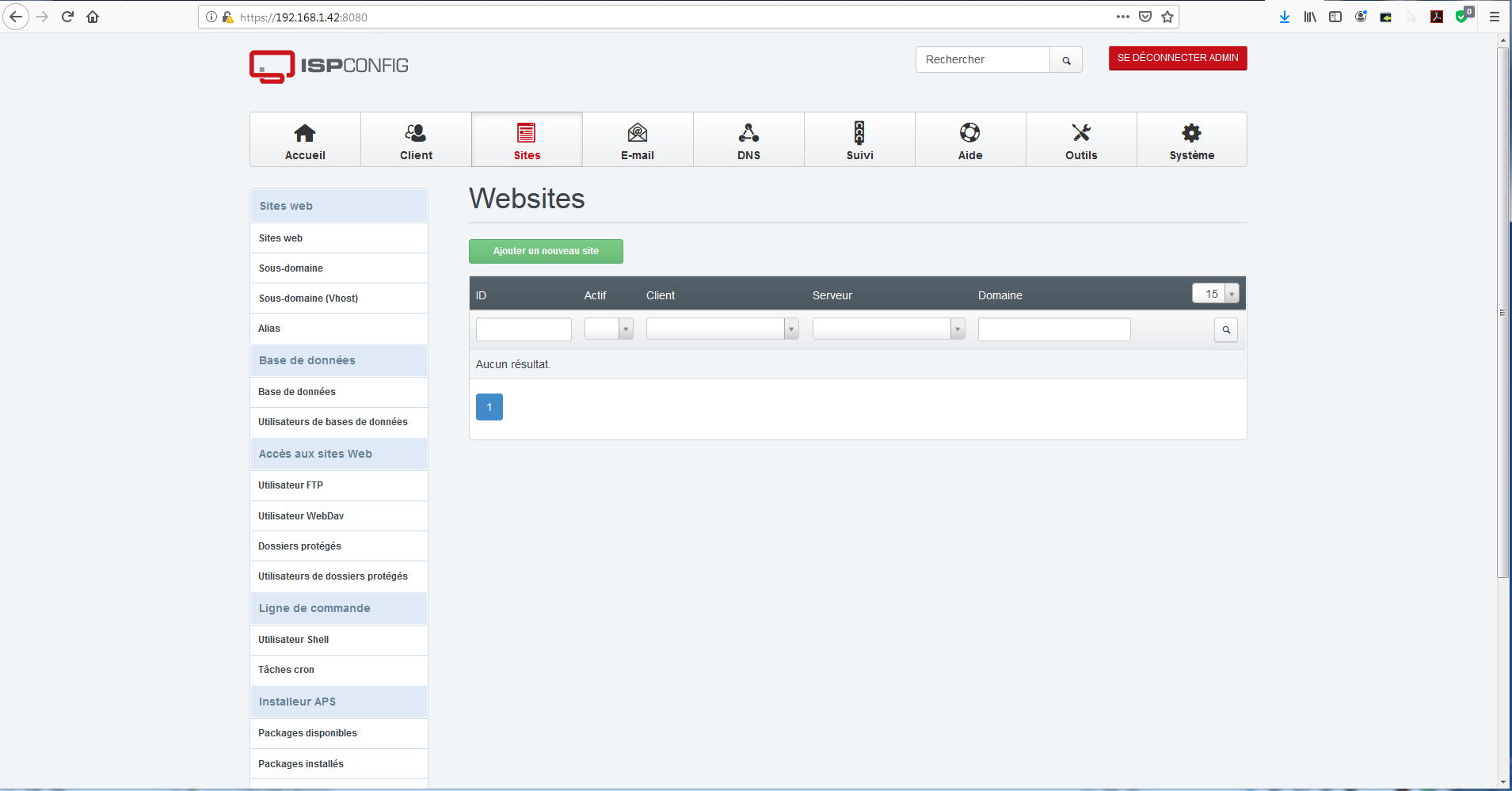This screenshot has width=1512, height=791.
Task: Click the ISPConfig logo
Action: [329, 67]
